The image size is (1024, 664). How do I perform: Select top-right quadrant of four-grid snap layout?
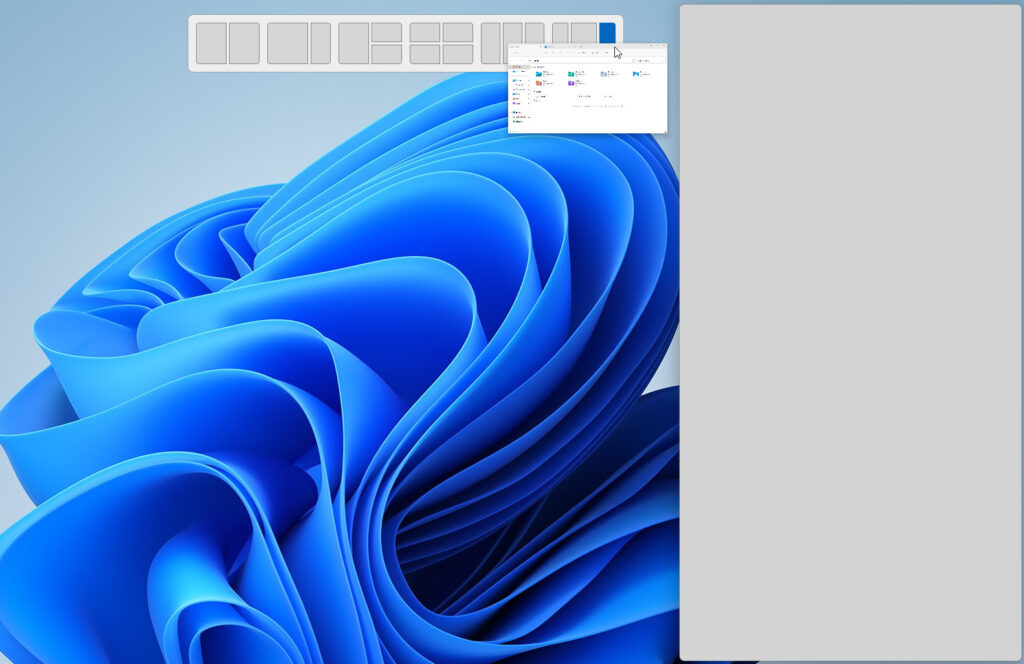click(458, 32)
